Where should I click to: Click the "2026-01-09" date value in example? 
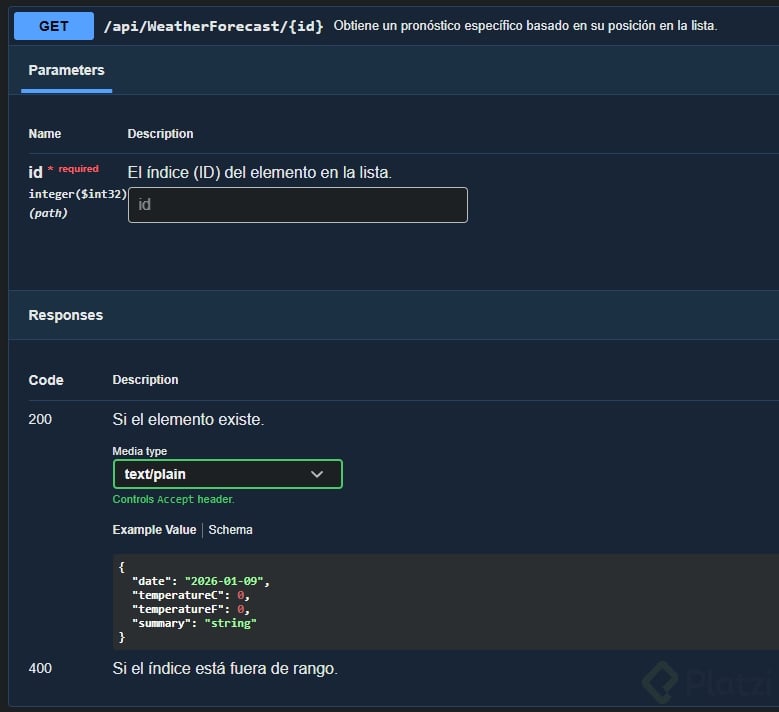(x=227, y=581)
